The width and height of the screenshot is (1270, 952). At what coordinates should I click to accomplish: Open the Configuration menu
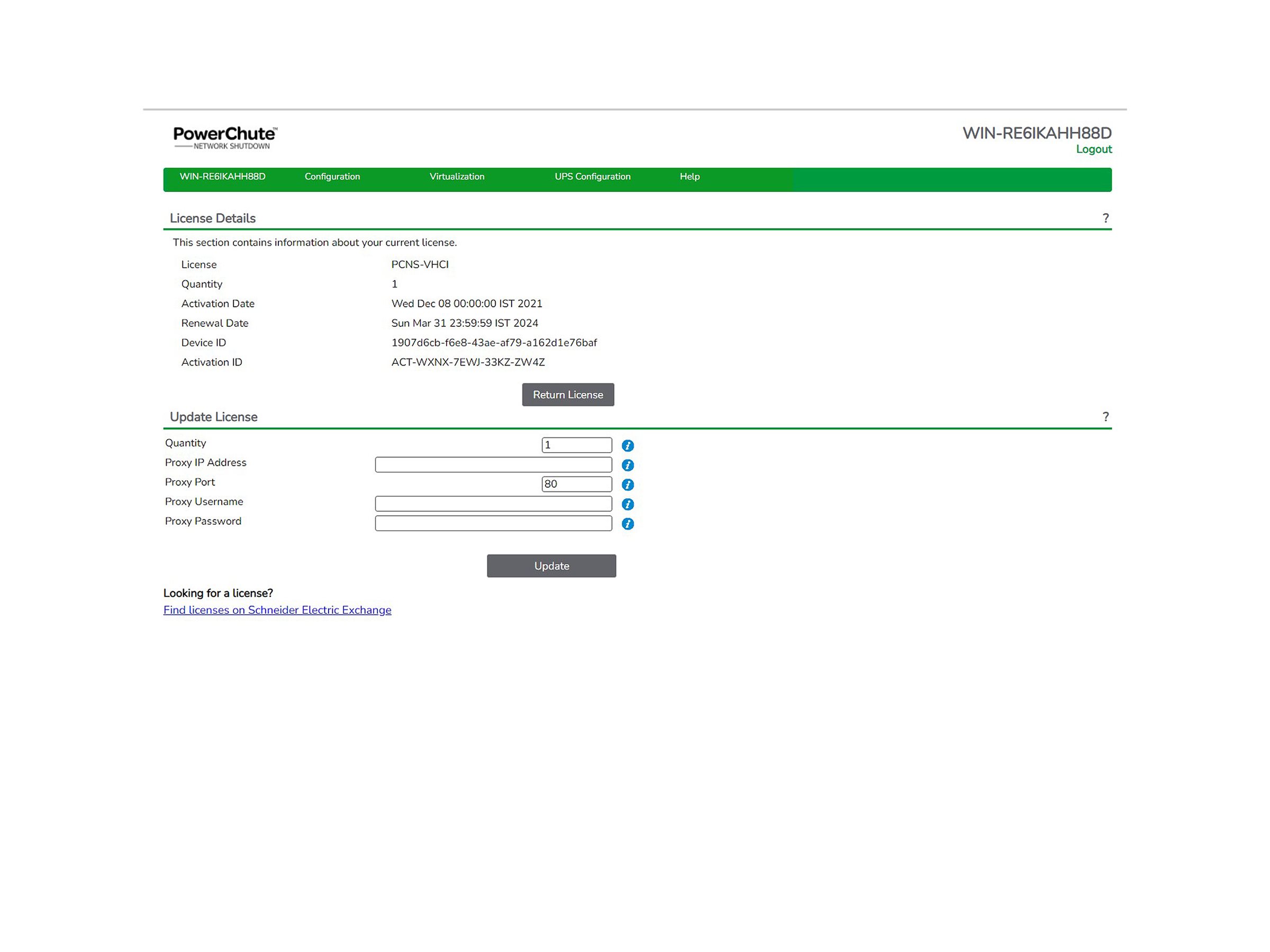coord(332,176)
